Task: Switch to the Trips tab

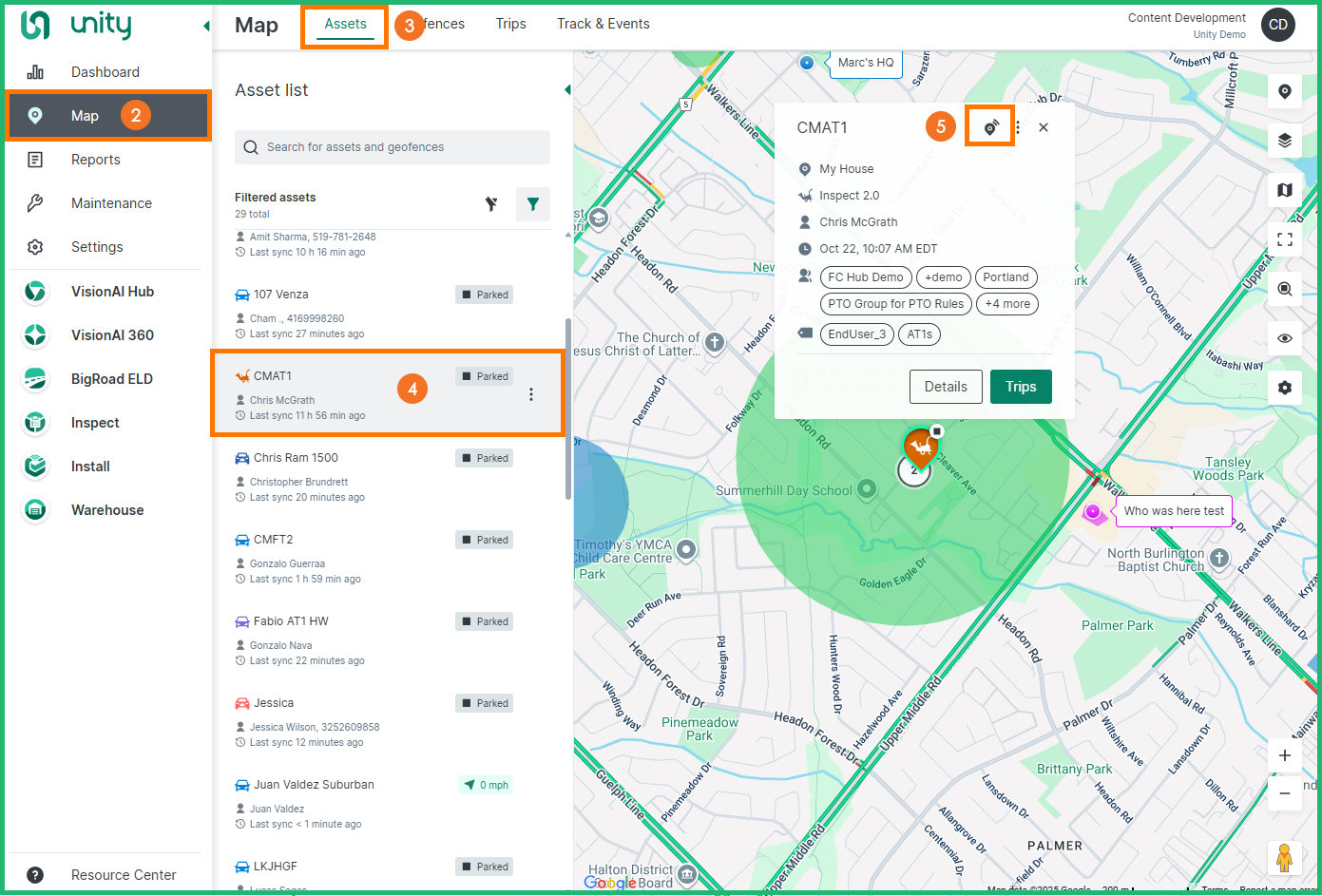Action: pyautogui.click(x=510, y=24)
